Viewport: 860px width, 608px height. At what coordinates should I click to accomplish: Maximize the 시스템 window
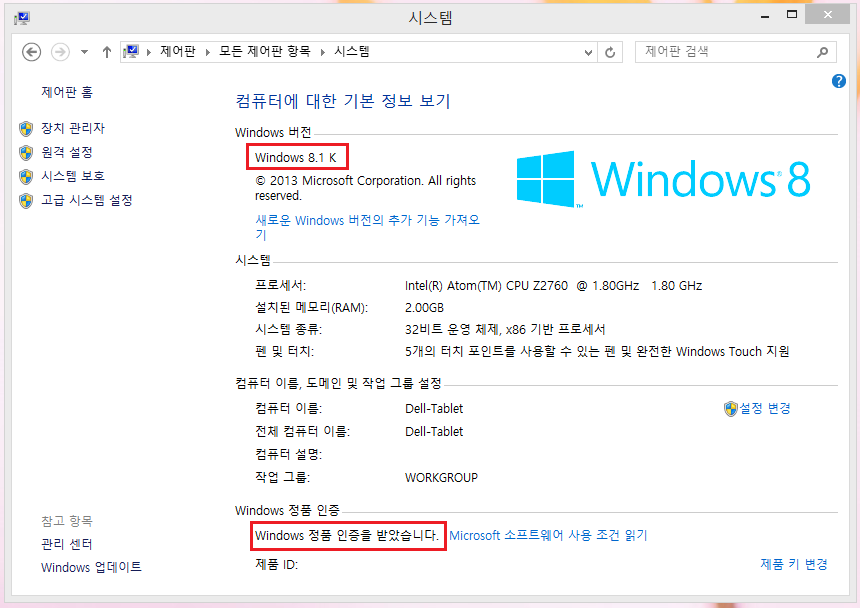click(x=792, y=15)
